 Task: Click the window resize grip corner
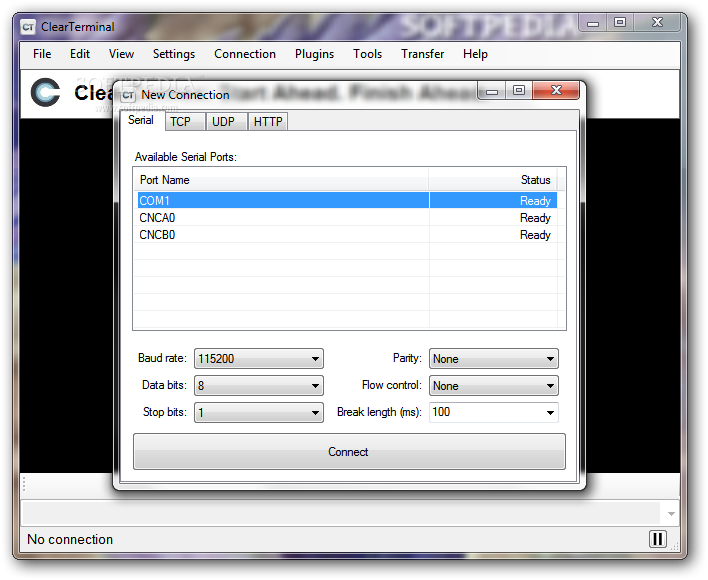pos(675,547)
